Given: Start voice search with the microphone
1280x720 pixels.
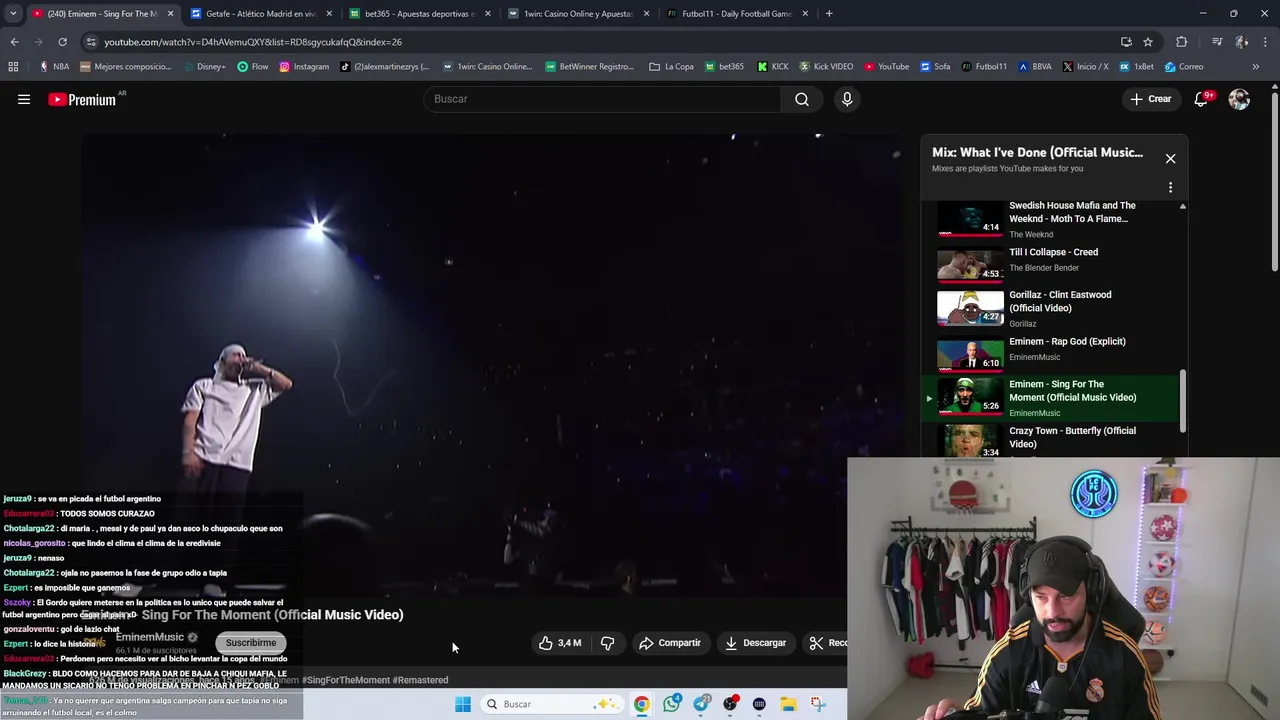Looking at the screenshot, I should coord(847,99).
